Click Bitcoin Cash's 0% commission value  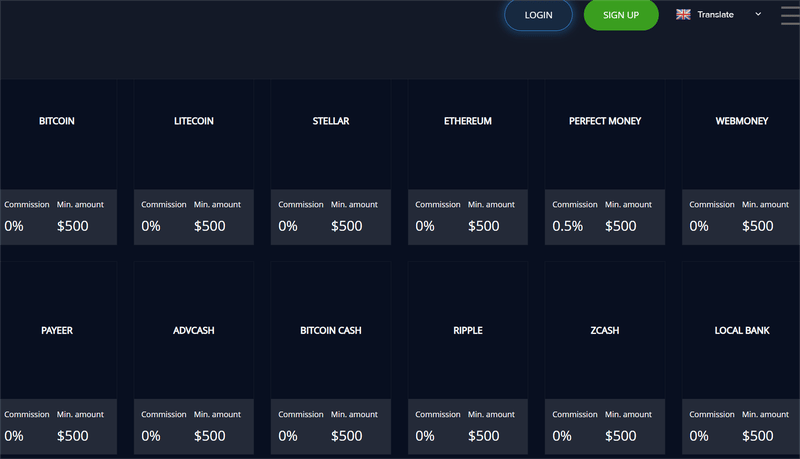pos(288,436)
